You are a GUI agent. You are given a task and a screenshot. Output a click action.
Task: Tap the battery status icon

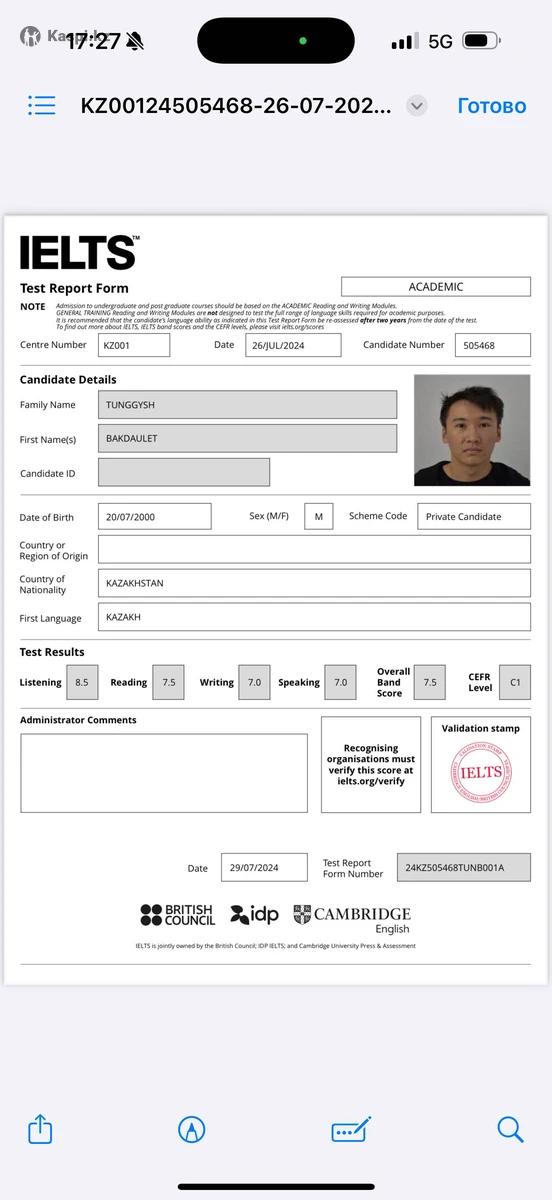click(x=481, y=41)
